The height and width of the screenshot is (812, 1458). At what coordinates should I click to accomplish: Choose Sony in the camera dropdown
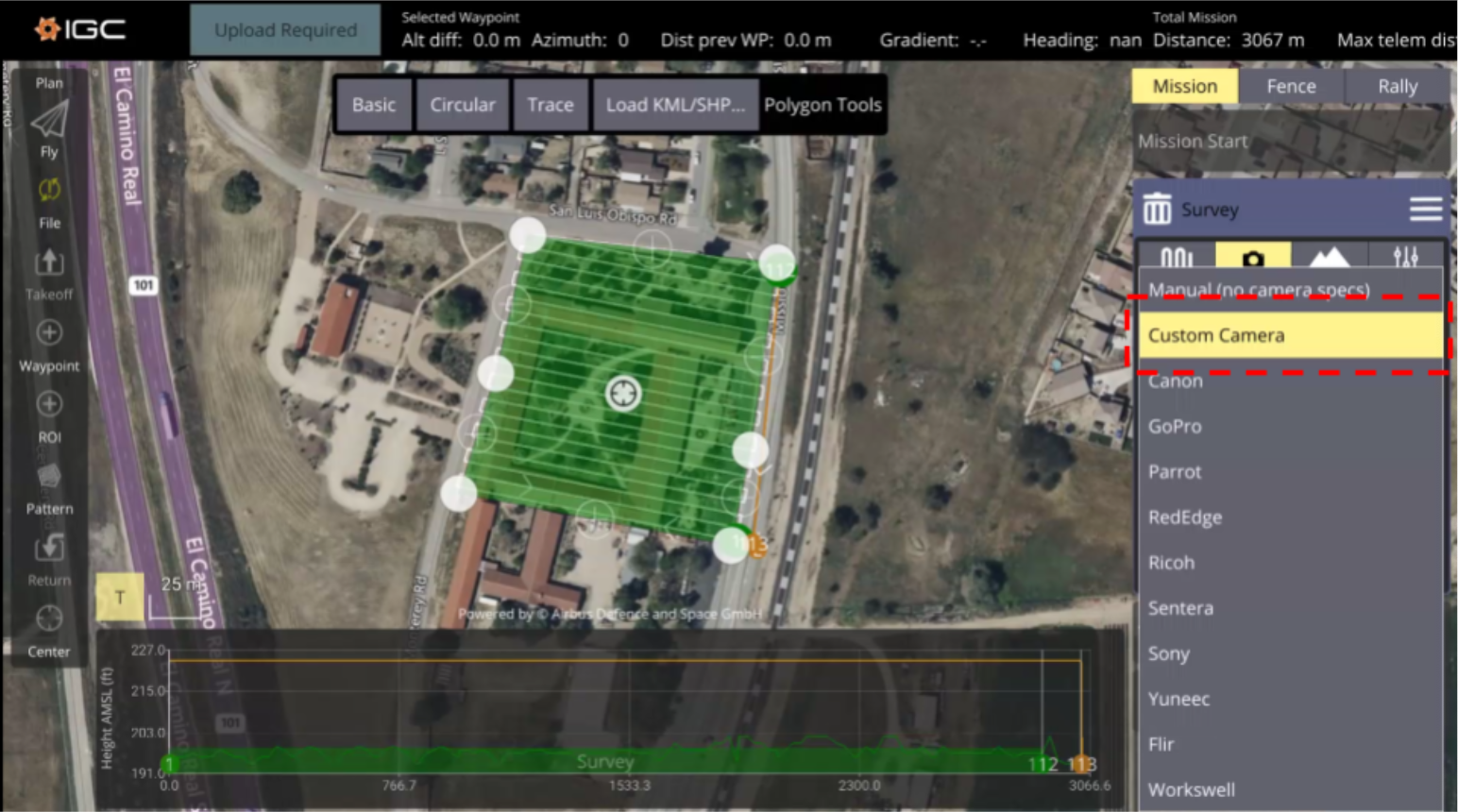[x=1169, y=653]
